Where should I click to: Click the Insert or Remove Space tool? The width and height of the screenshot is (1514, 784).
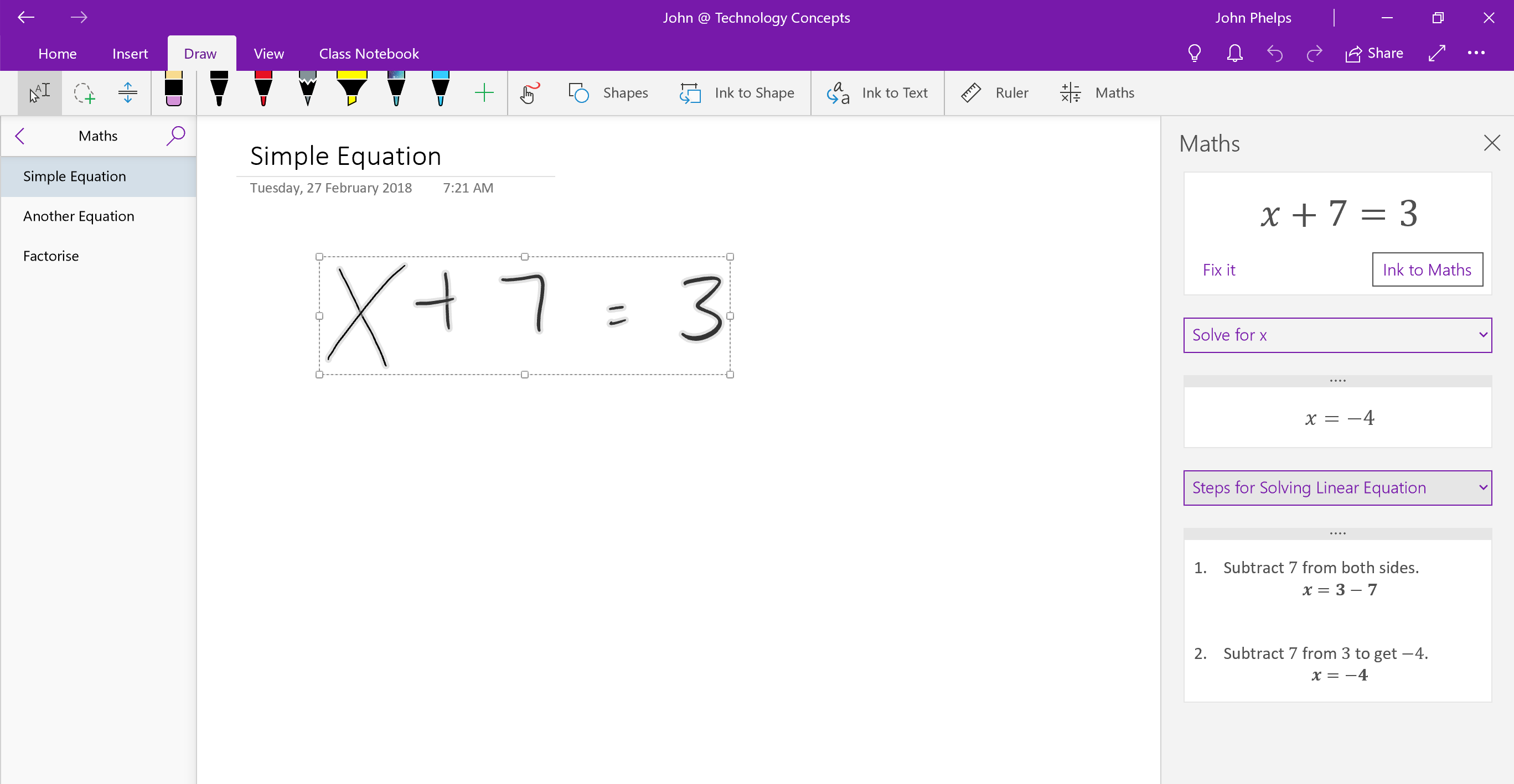coord(127,93)
